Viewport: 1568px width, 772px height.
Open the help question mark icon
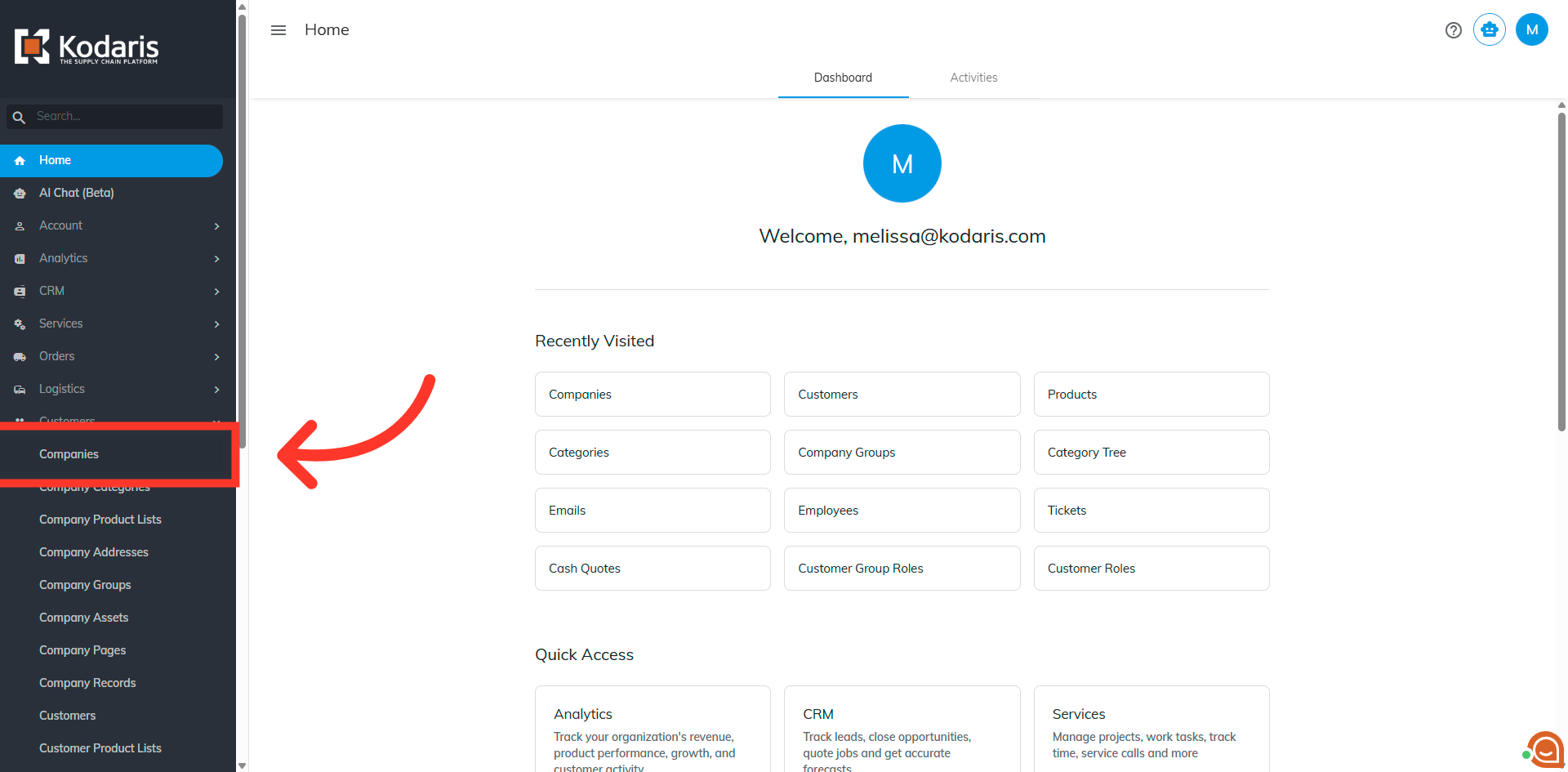pos(1453,30)
